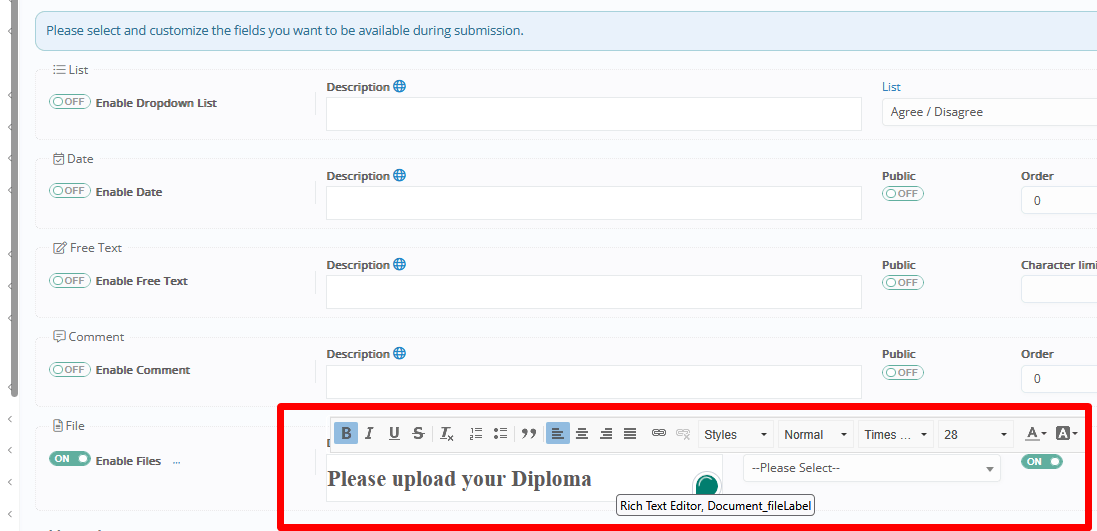Expand the --Please Select-- dropdown
Screen dimensions: 1097x531
(871, 468)
